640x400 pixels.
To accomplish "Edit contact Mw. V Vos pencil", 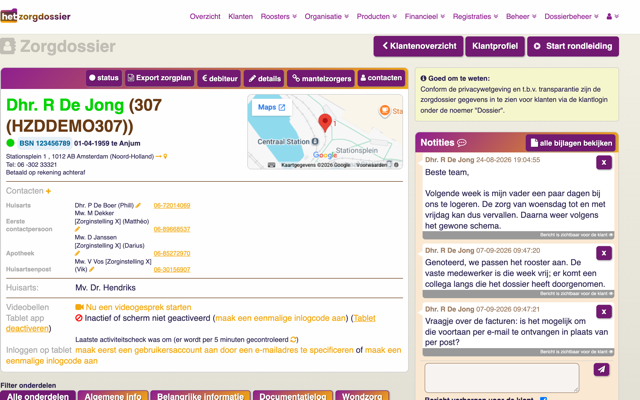I will pos(92,269).
